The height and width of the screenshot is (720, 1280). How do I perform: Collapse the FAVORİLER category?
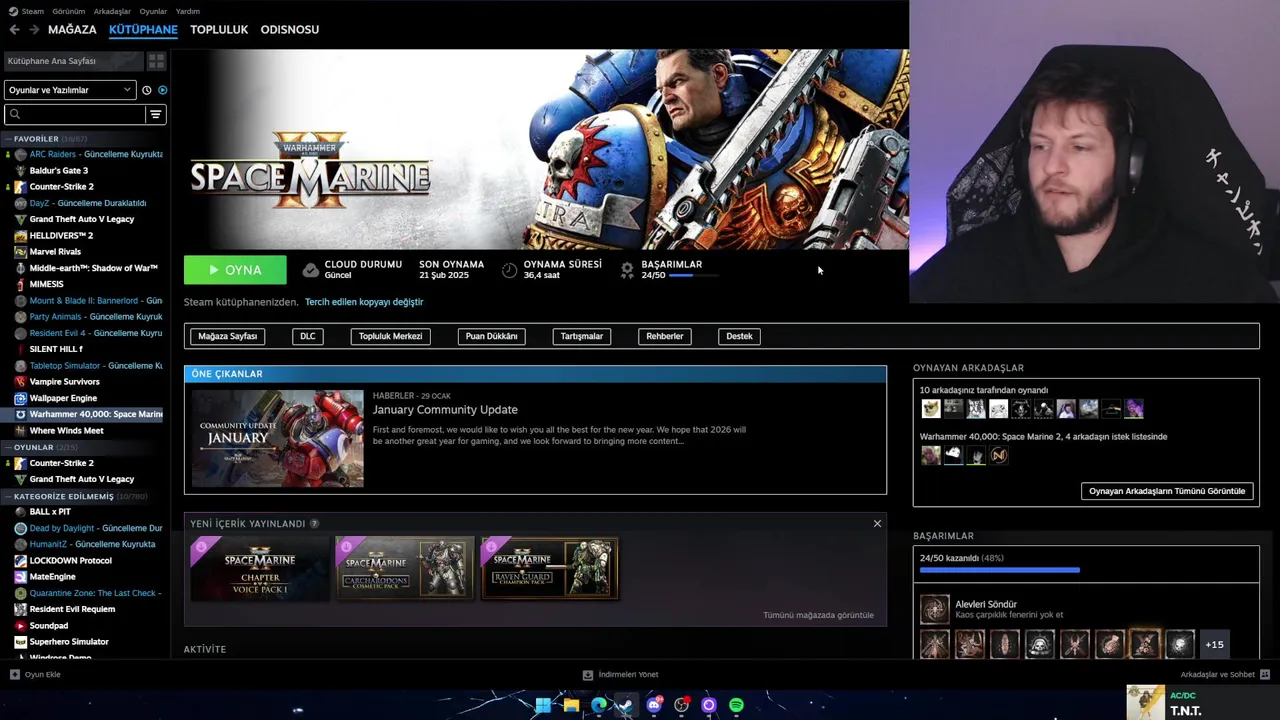pos(36,139)
